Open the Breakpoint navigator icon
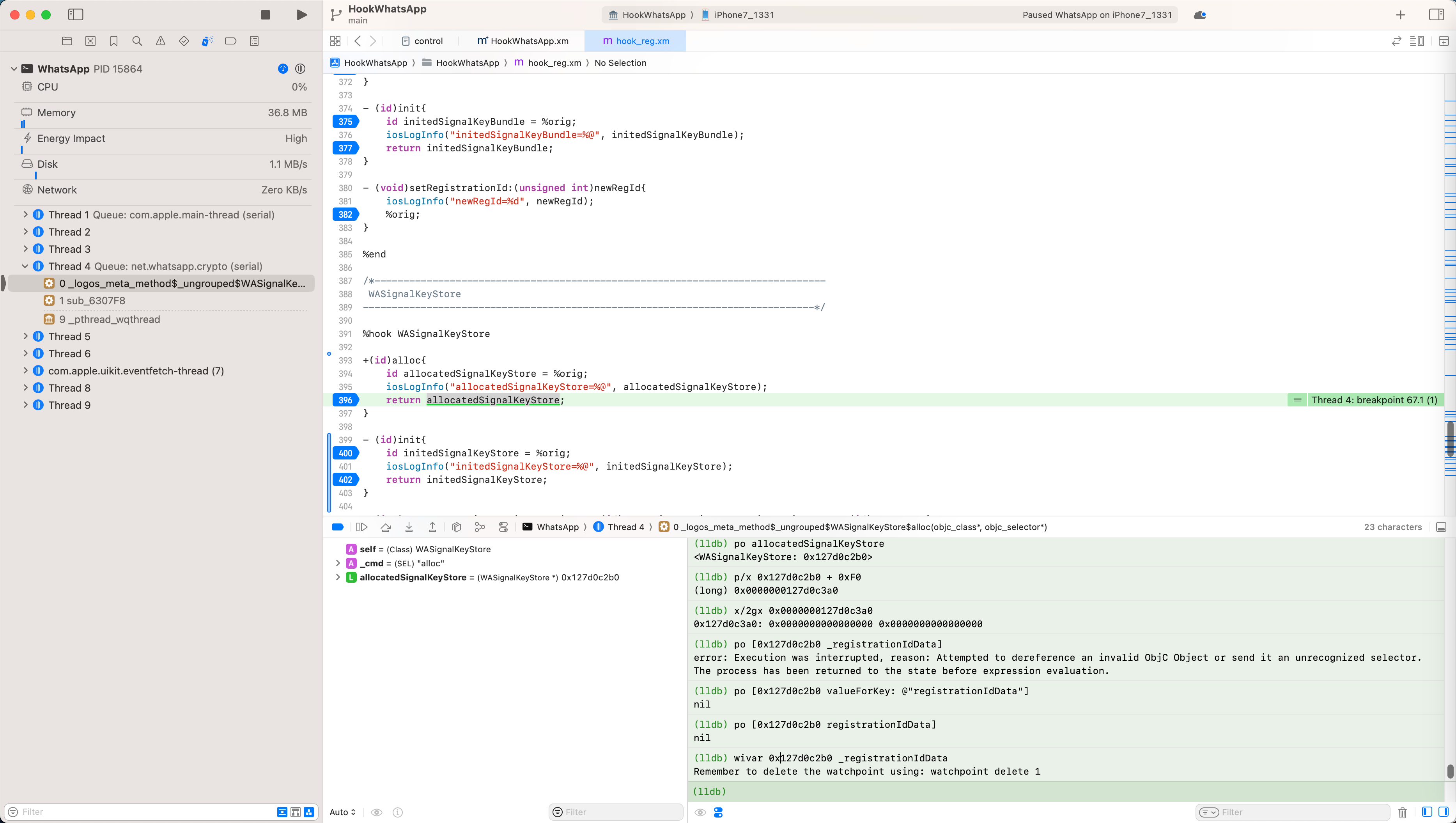 click(x=230, y=41)
